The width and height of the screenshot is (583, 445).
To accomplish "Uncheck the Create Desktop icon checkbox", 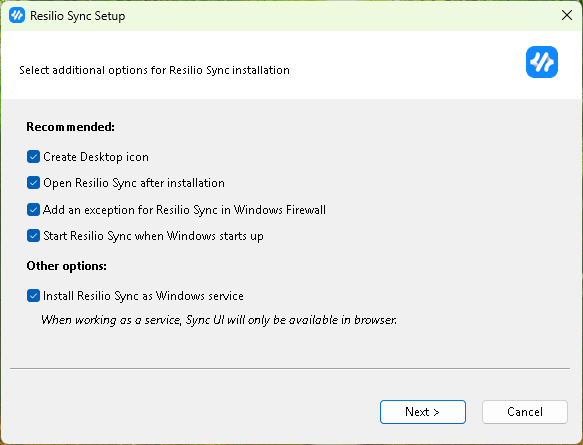I will (x=33, y=157).
